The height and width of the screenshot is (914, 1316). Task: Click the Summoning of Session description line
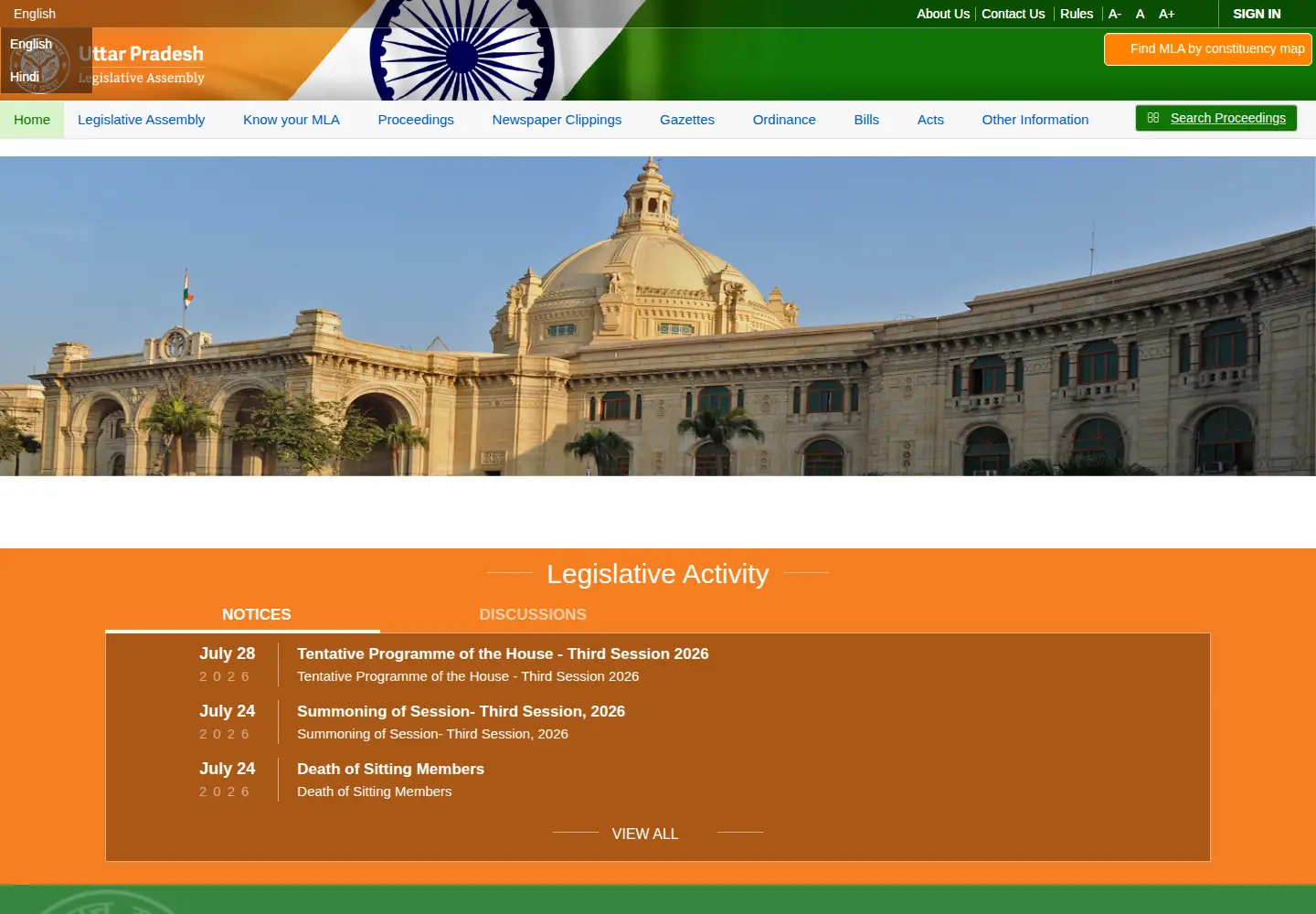tap(432, 734)
